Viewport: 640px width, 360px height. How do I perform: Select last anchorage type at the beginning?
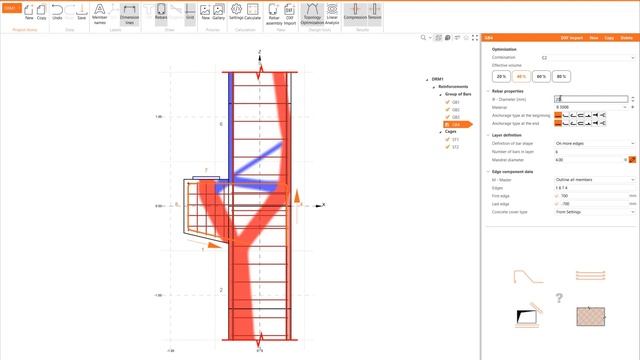[x=602, y=115]
